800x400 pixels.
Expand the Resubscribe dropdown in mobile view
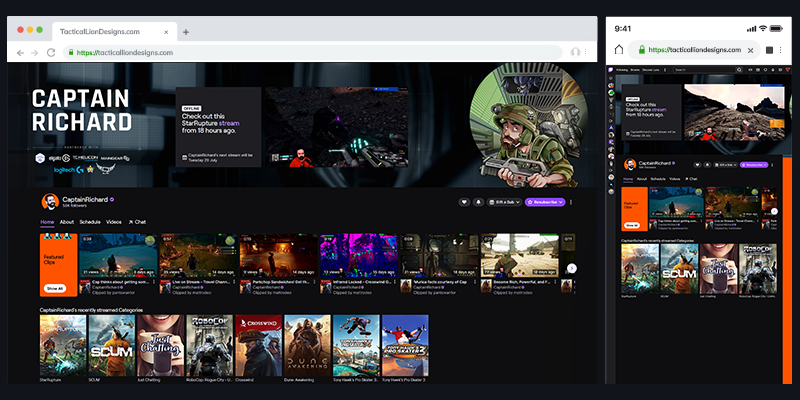pos(753,165)
